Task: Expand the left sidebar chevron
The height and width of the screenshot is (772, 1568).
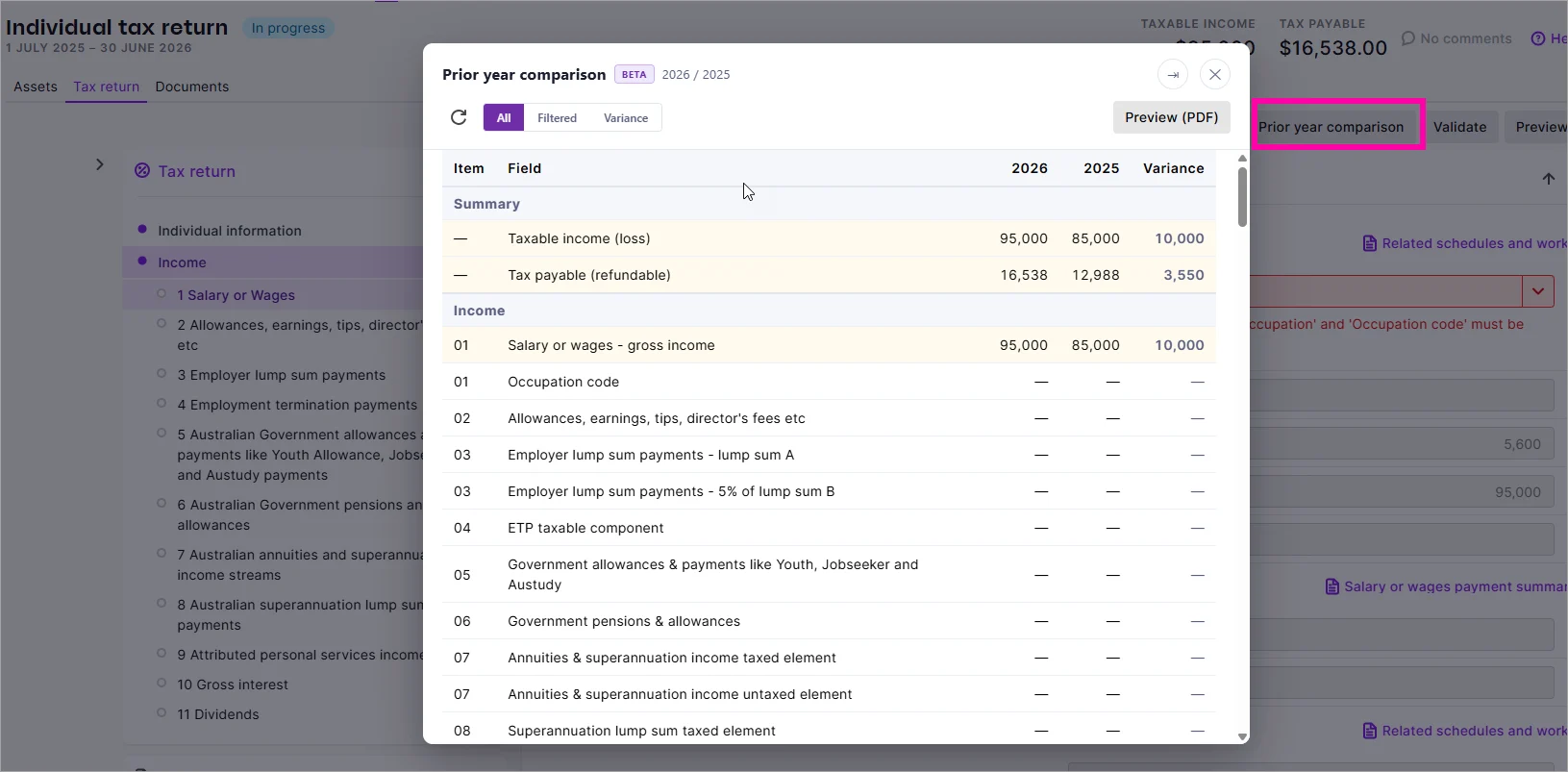Action: click(x=100, y=164)
